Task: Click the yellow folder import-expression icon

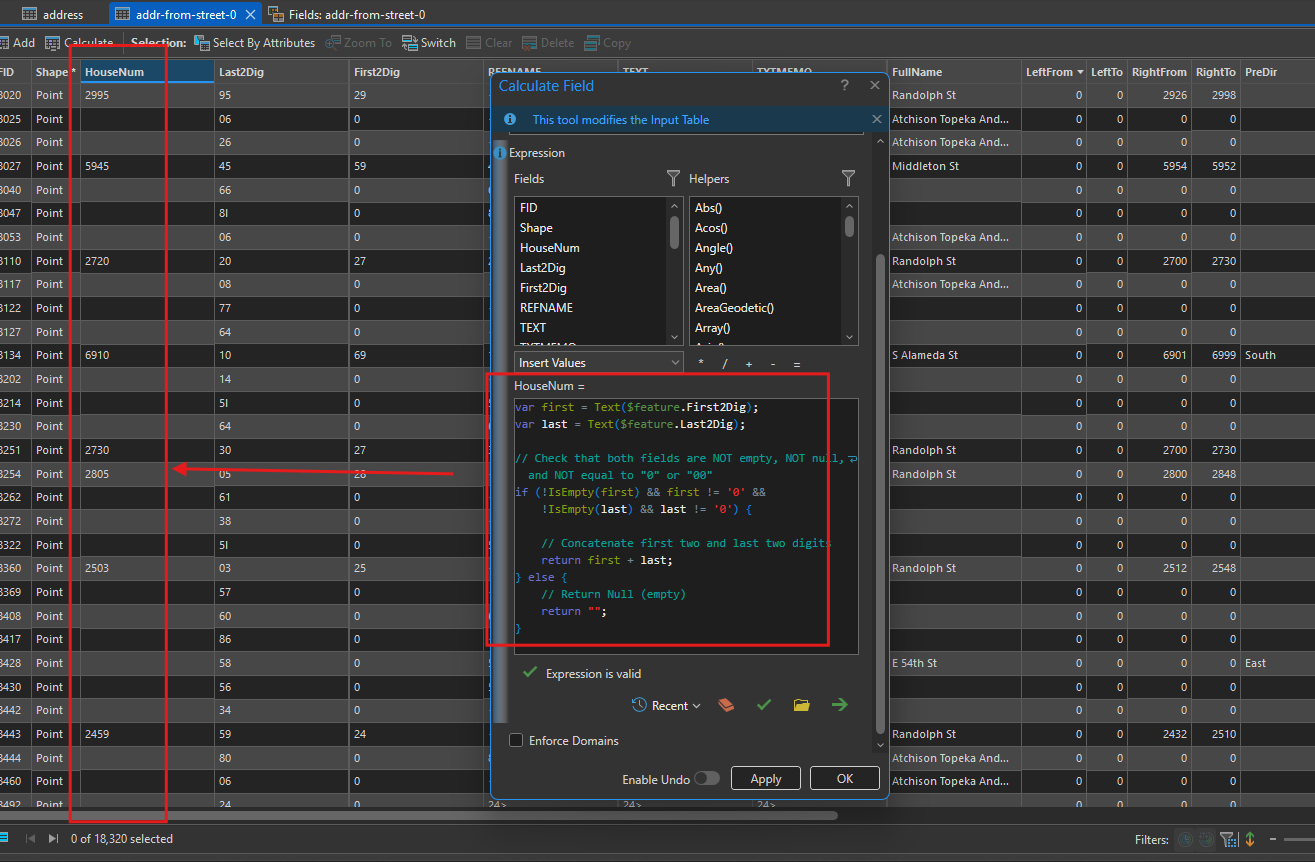Action: [x=801, y=706]
